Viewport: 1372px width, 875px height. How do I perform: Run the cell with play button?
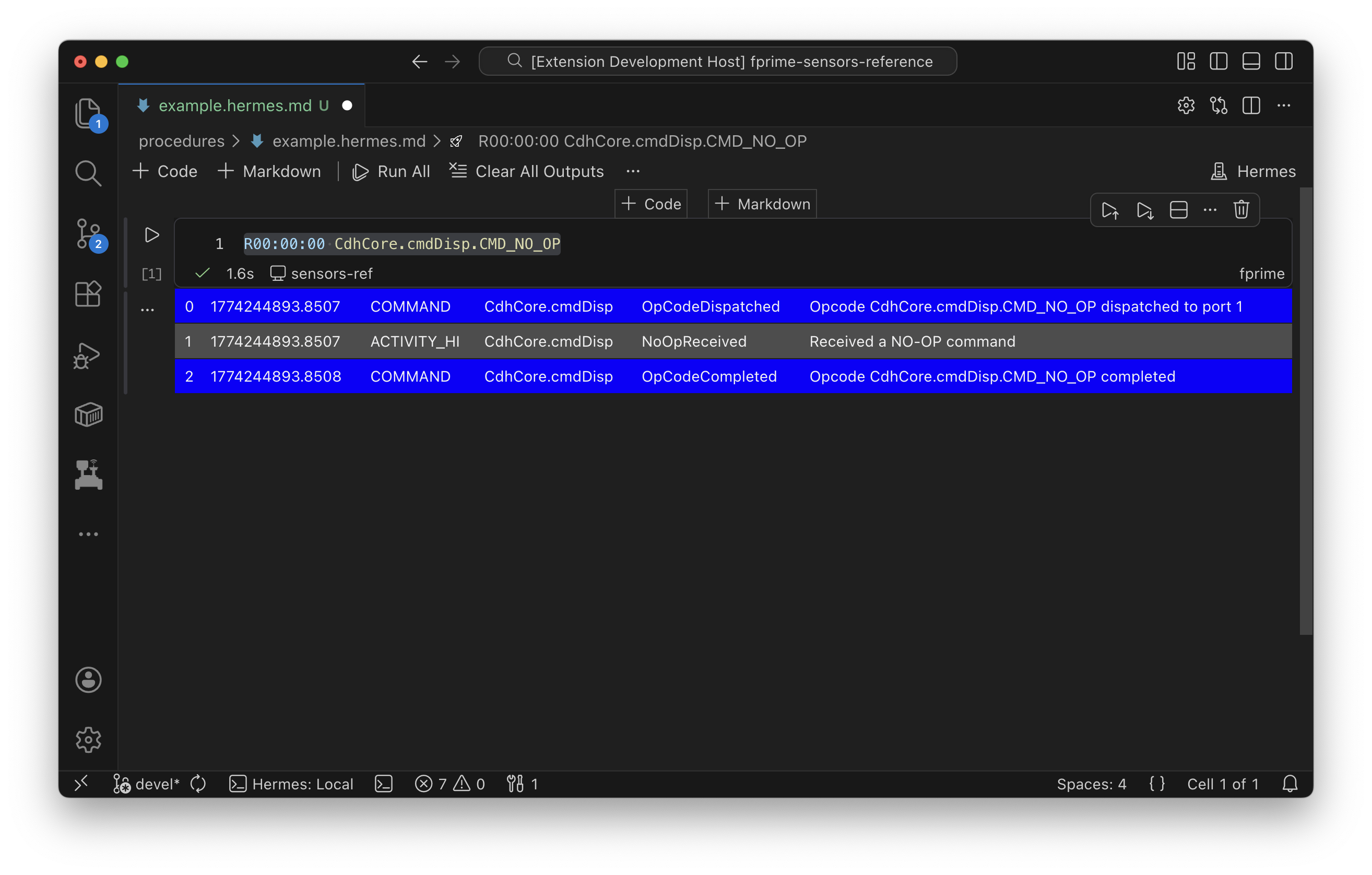click(x=151, y=235)
